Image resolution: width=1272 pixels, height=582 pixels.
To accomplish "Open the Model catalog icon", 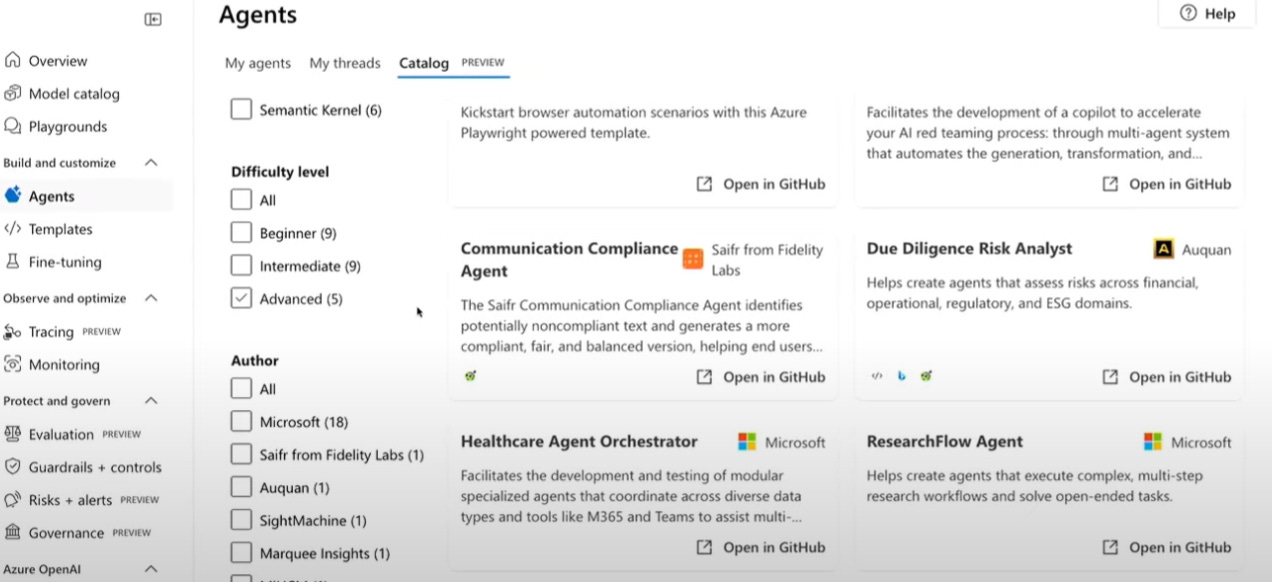I will 13,94.
